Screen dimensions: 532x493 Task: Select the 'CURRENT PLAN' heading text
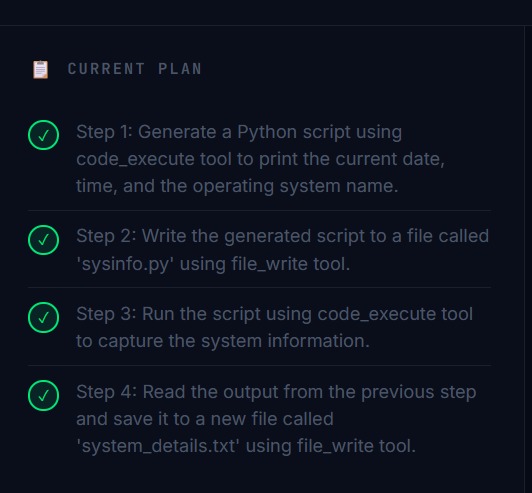click(x=135, y=69)
